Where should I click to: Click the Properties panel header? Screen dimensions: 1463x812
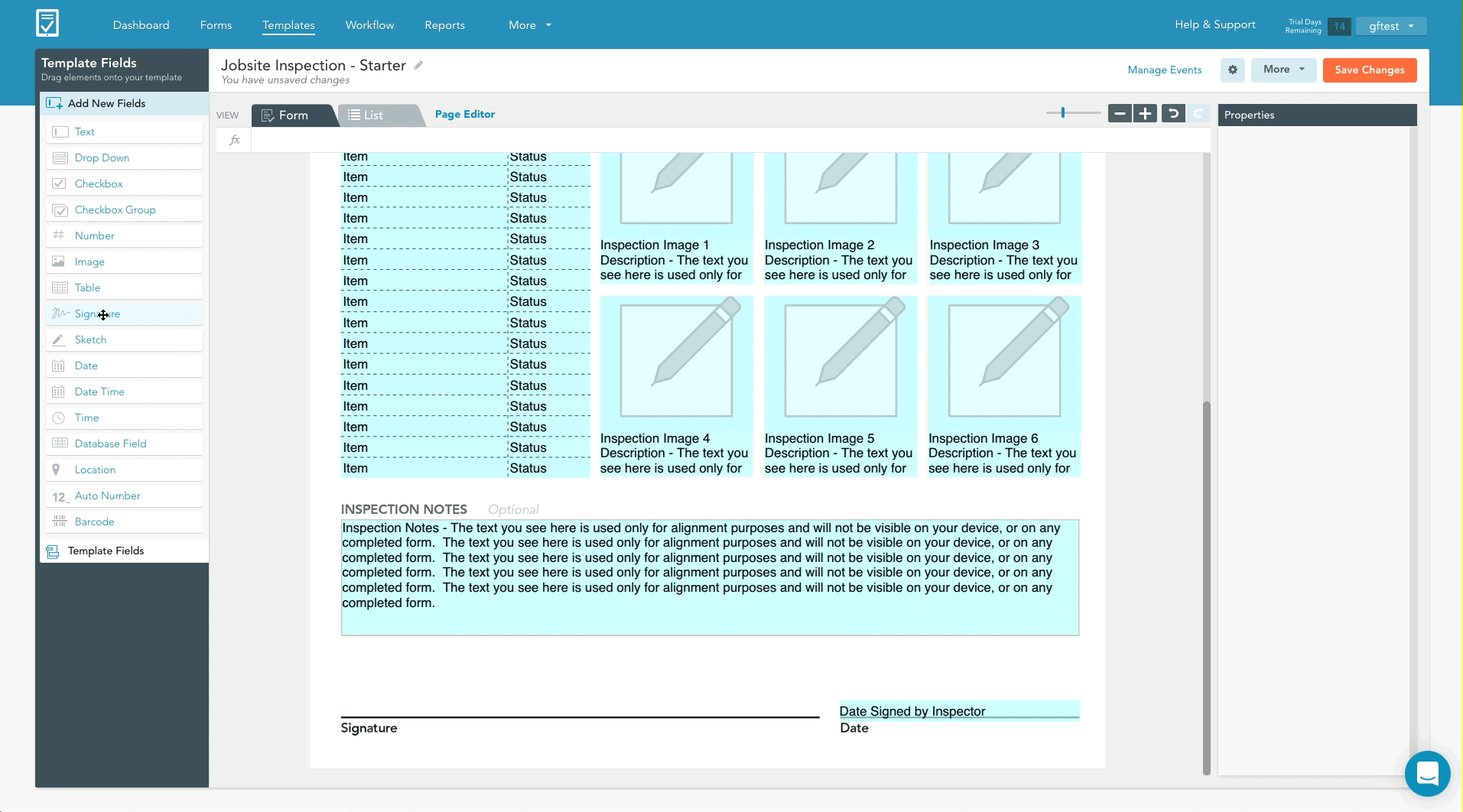click(x=1317, y=115)
